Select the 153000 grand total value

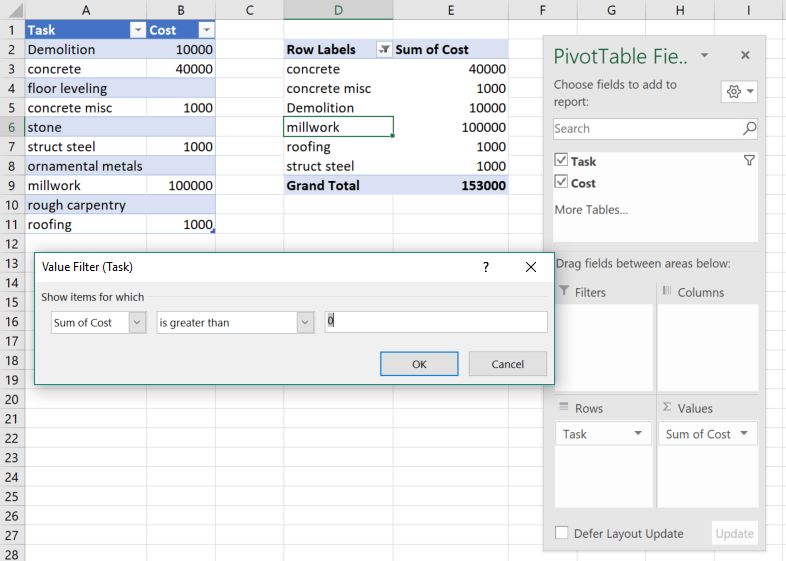(451, 186)
